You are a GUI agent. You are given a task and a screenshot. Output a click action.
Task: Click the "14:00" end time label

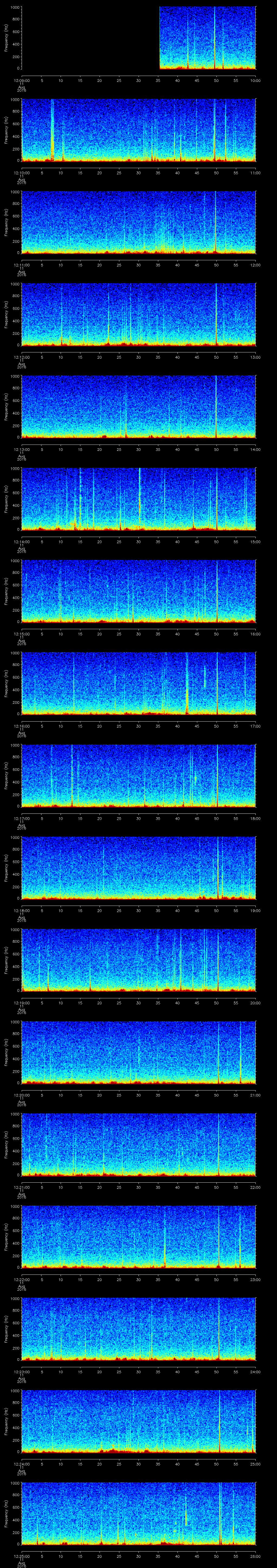click(x=255, y=449)
